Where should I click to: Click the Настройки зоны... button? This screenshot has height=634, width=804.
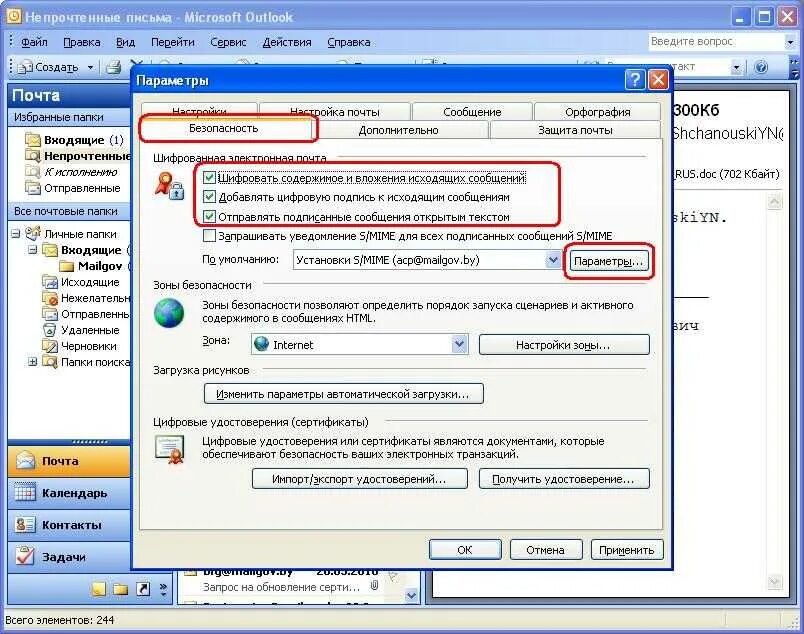point(564,345)
